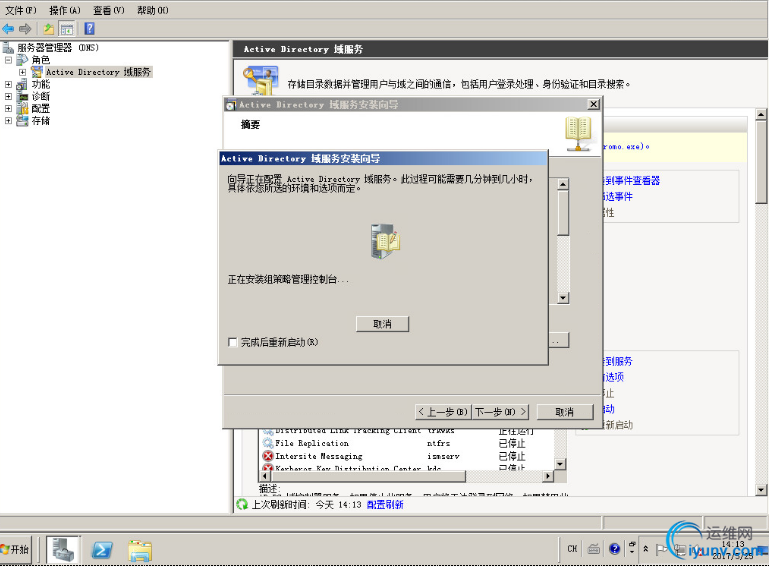The width and height of the screenshot is (769, 567).
Task: Click wizard summary scroll up arrow
Action: tap(563, 184)
